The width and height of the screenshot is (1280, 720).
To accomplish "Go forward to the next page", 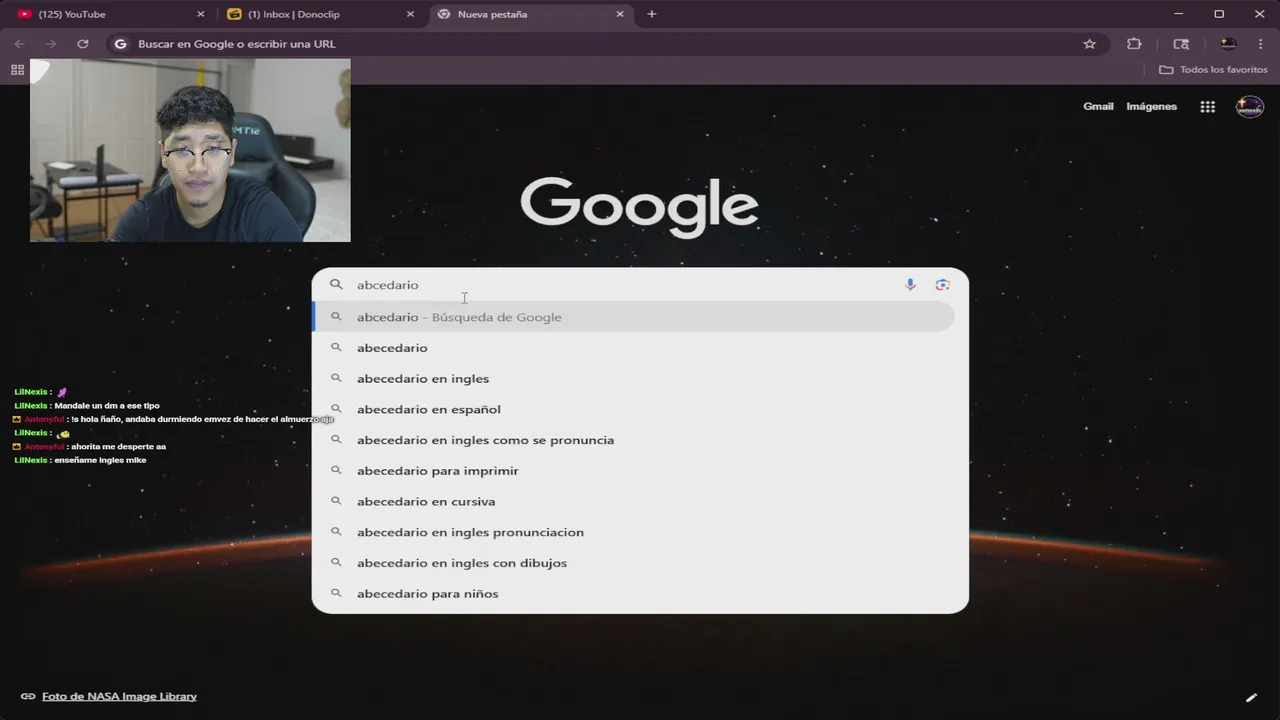I will pos(51,44).
